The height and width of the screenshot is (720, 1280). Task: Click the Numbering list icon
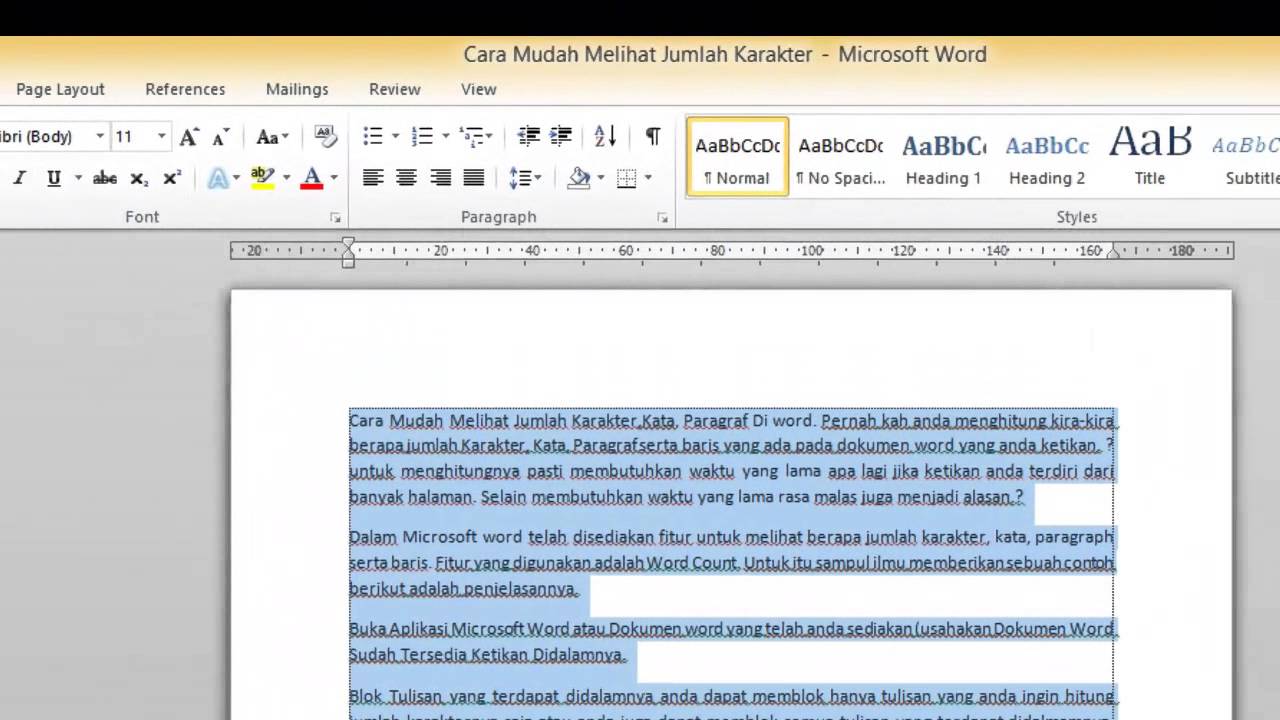tap(422, 136)
